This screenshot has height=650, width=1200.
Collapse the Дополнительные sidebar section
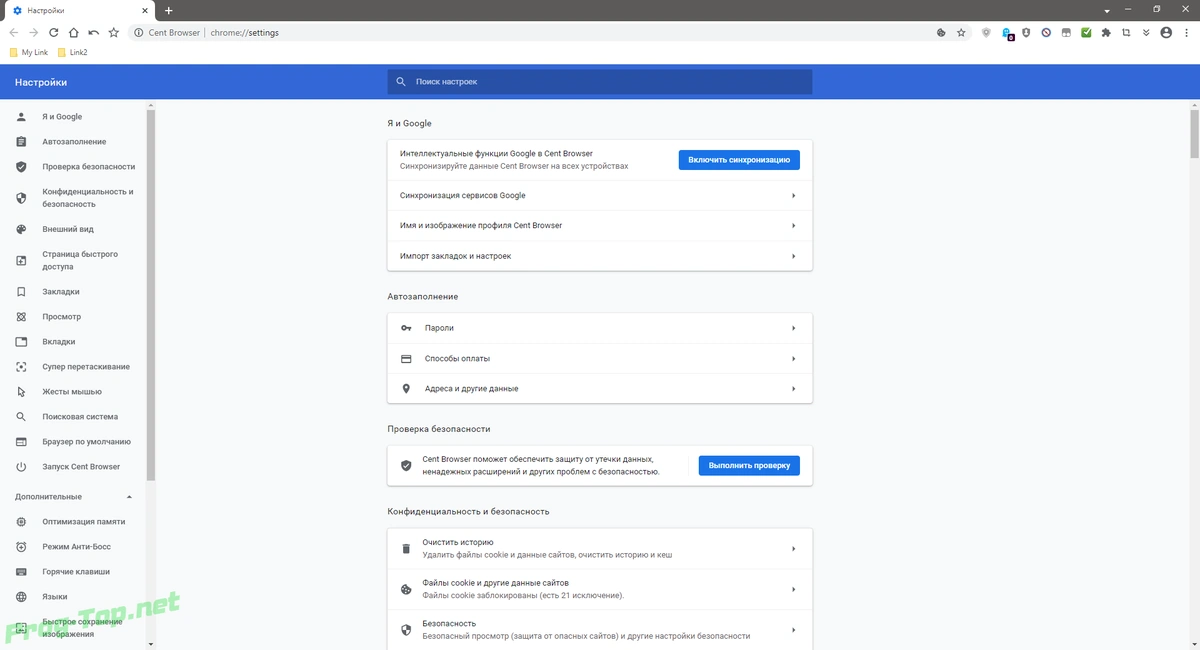pyautogui.click(x=129, y=497)
